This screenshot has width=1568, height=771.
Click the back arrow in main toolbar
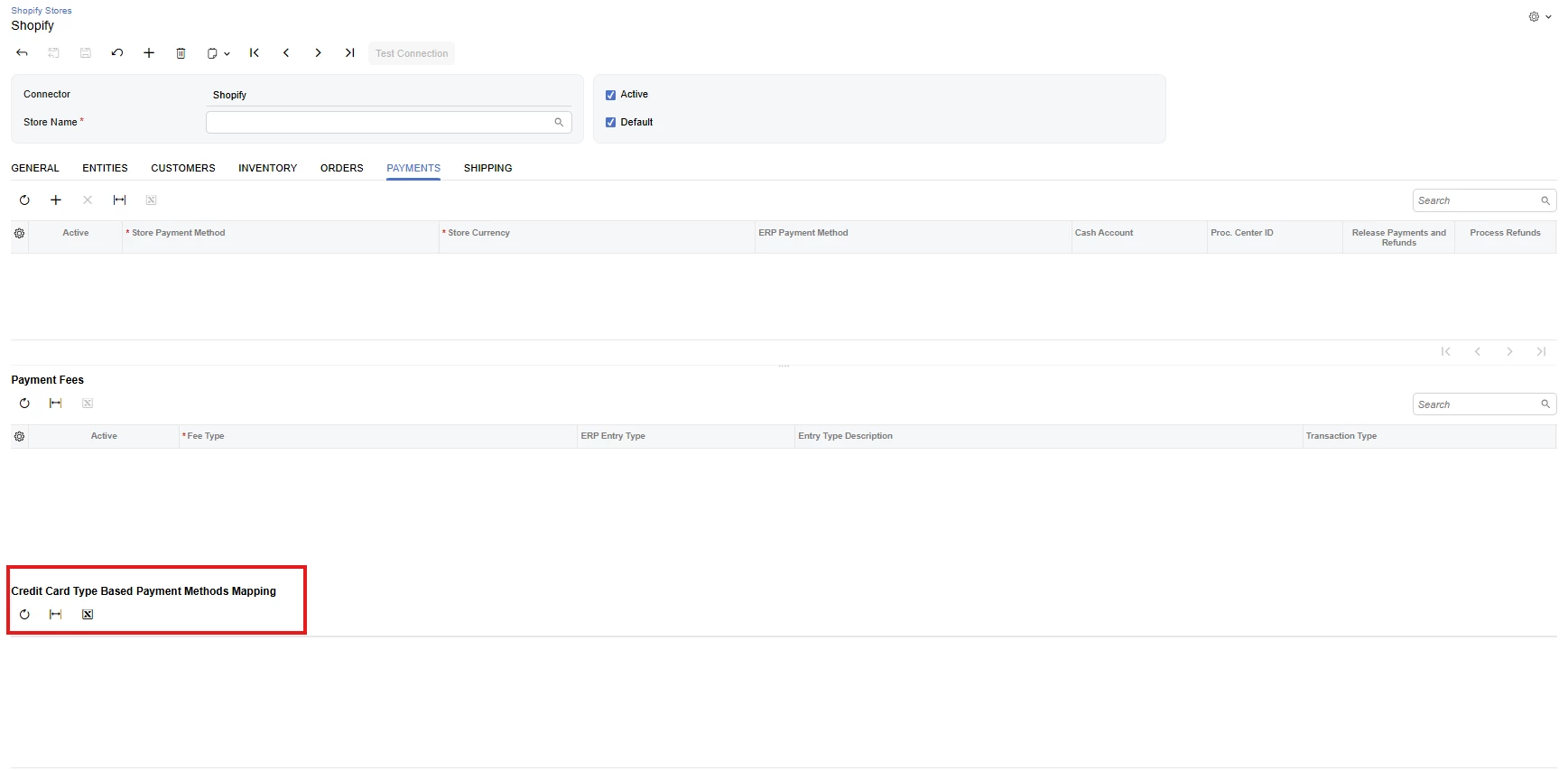[23, 53]
